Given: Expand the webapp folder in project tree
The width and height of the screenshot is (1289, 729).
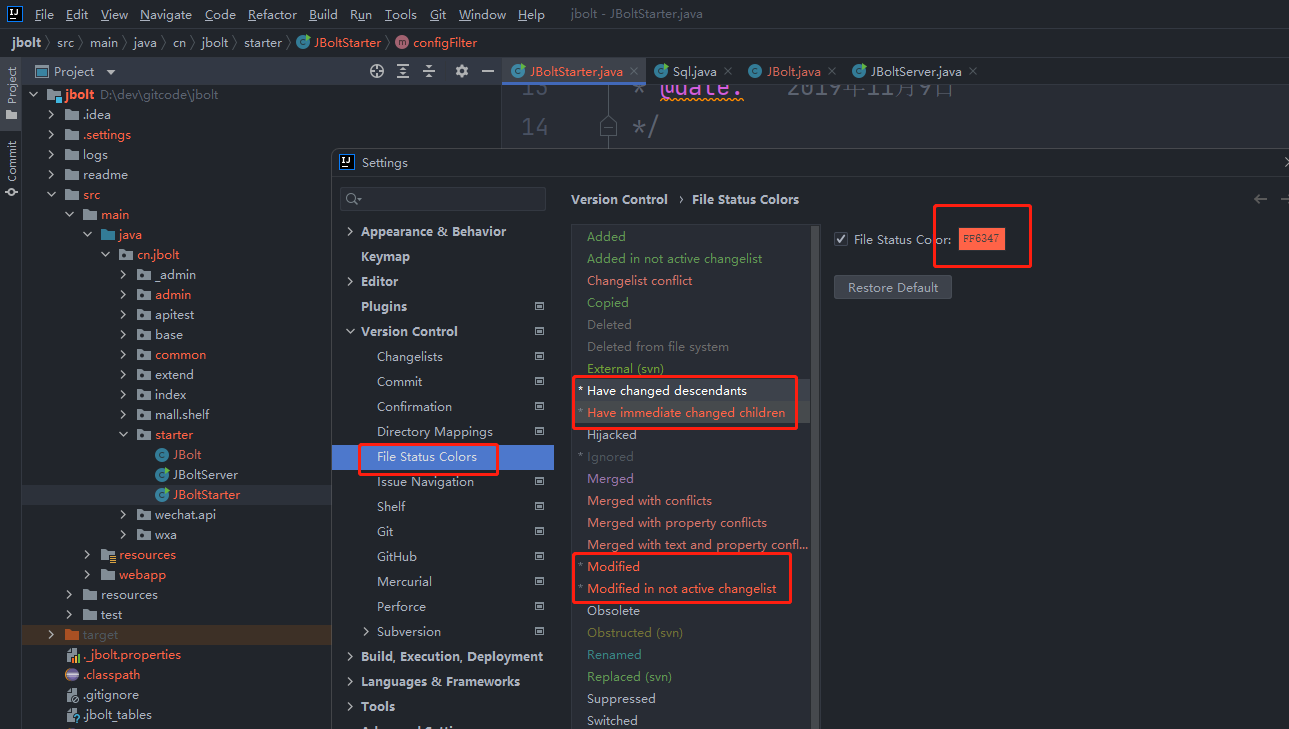Looking at the screenshot, I should pyautogui.click(x=87, y=574).
